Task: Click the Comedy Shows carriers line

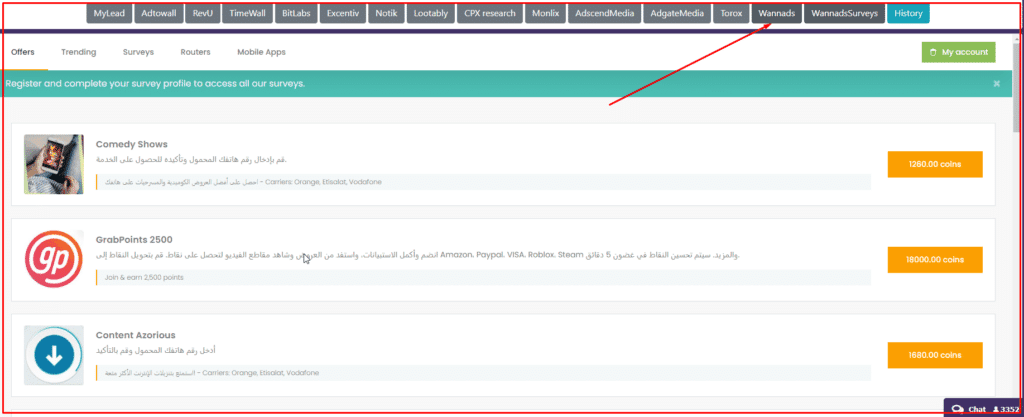Action: (243, 182)
